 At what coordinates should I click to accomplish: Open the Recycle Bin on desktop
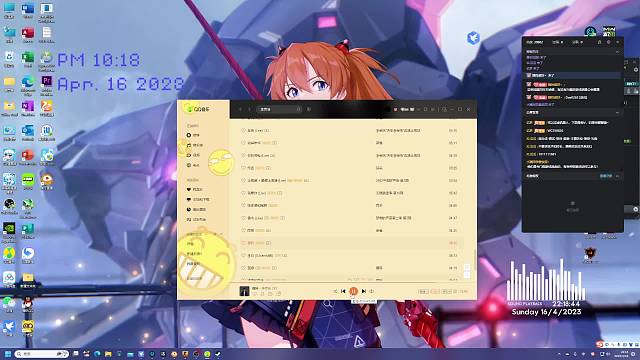tap(9, 59)
